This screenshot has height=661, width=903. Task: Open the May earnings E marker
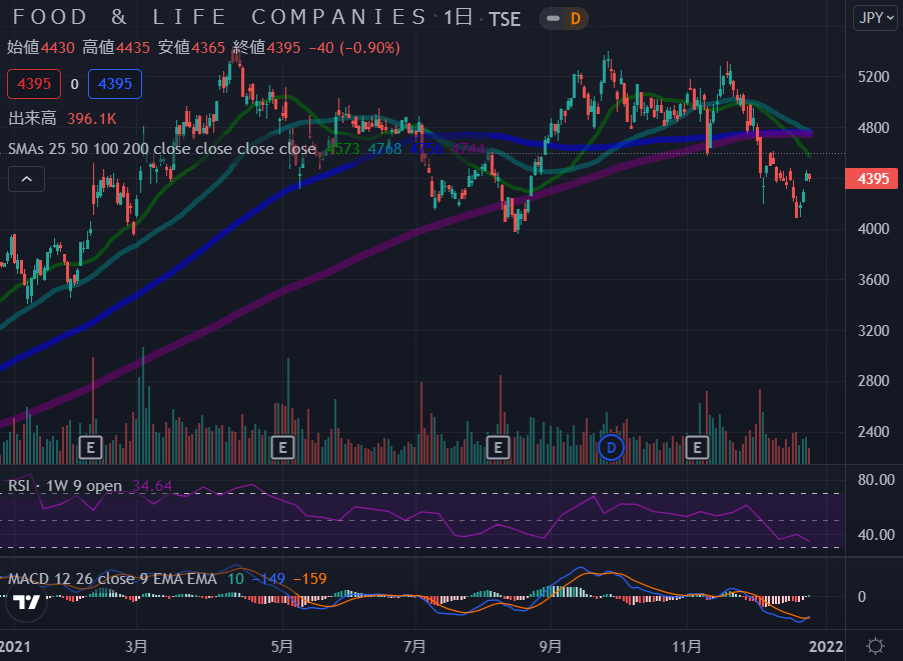(x=283, y=447)
